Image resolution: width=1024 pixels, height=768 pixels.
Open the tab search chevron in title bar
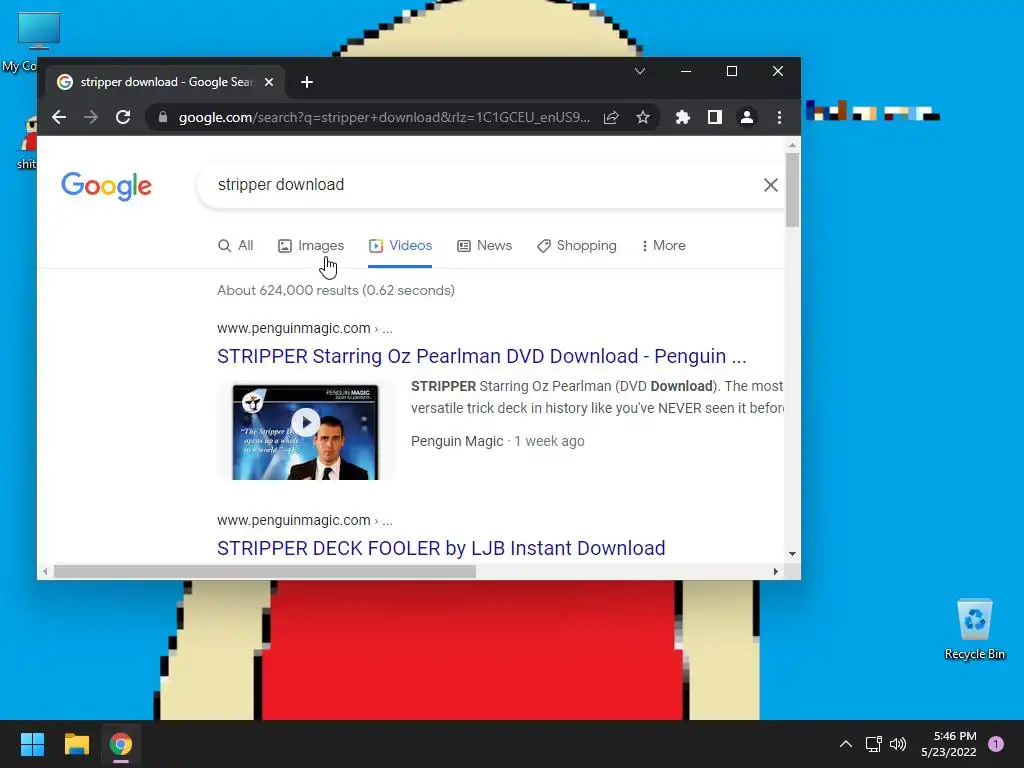[x=640, y=71]
